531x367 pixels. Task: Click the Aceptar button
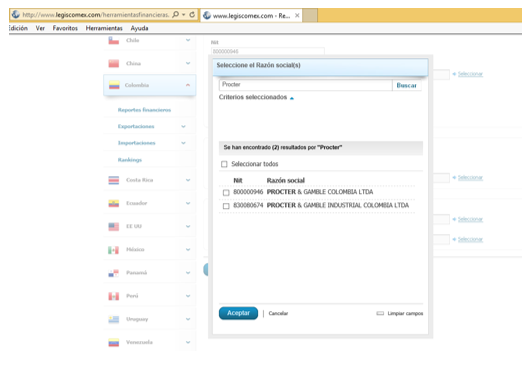pos(238,313)
